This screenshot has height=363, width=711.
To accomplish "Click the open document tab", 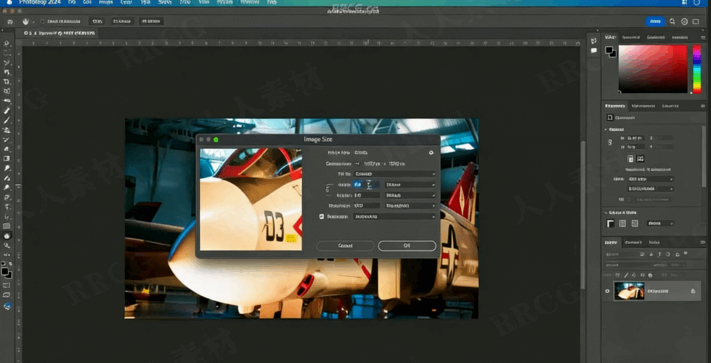I will coord(59,34).
